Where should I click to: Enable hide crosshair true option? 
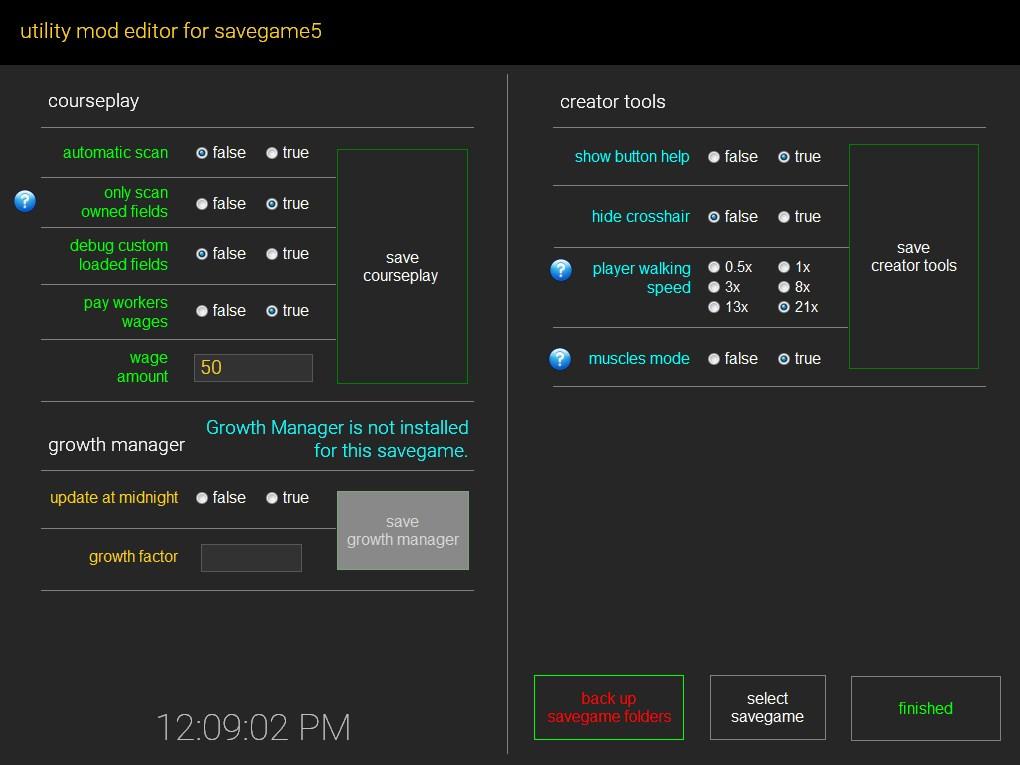tap(784, 217)
